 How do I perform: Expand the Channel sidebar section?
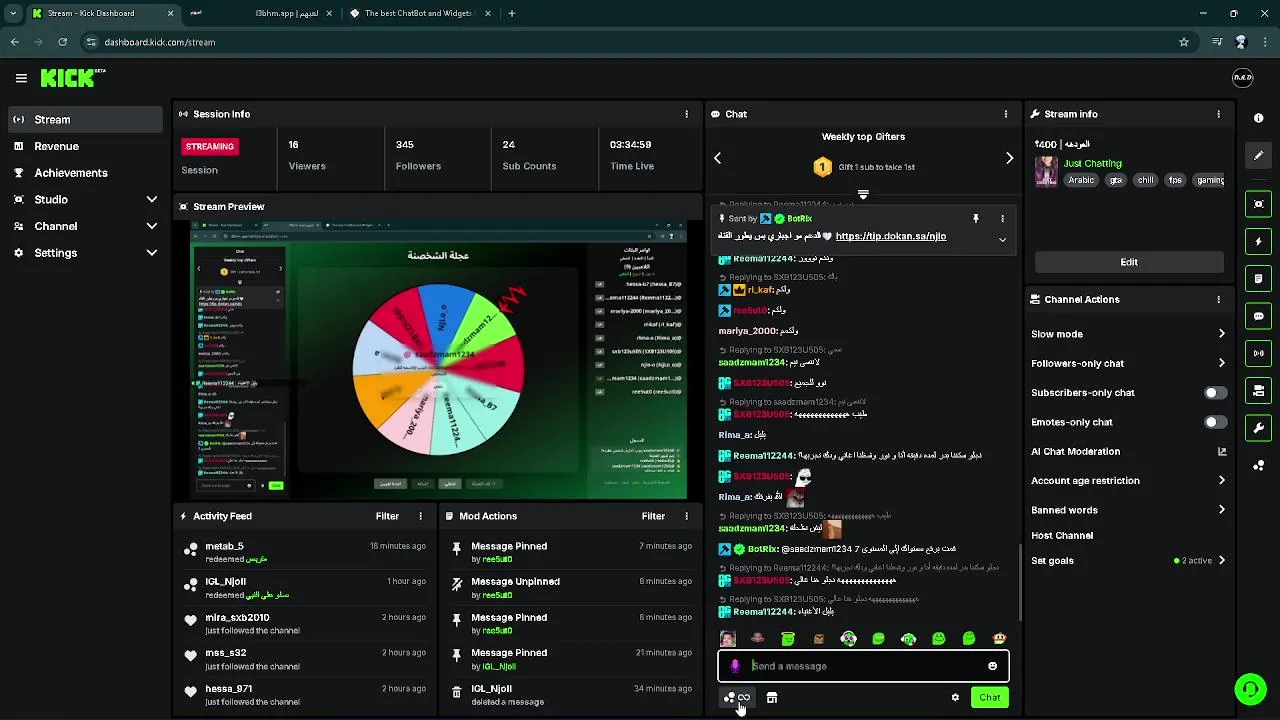click(x=152, y=226)
